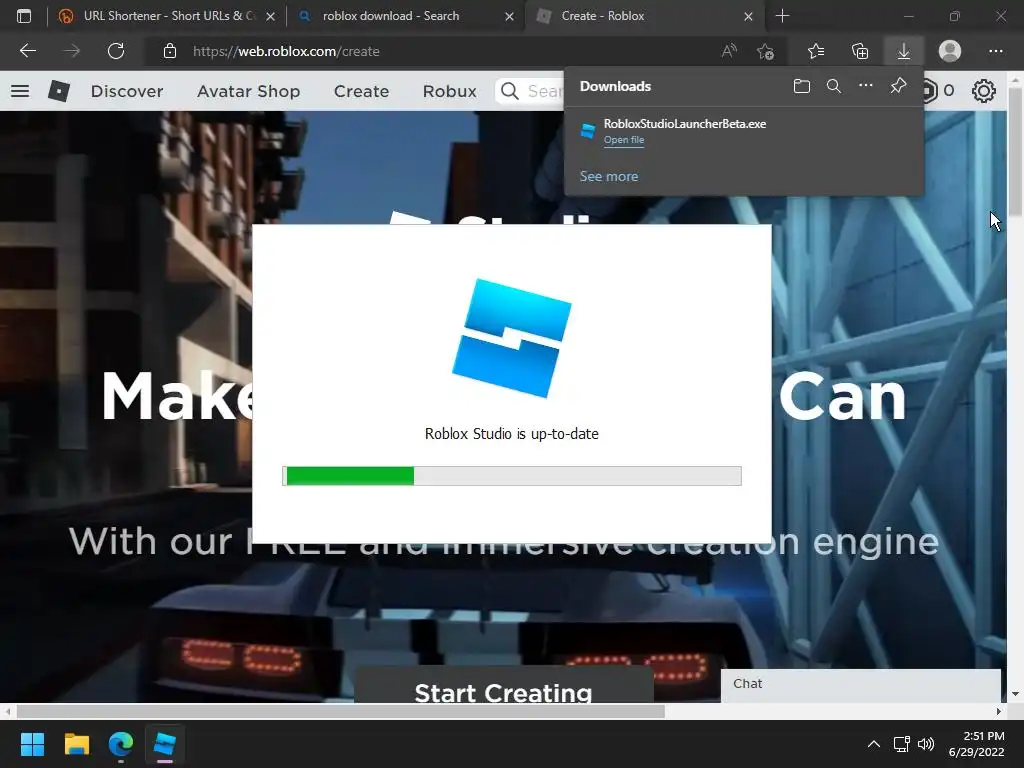
Task: Go to Roblox home via logo
Action: tap(59, 91)
